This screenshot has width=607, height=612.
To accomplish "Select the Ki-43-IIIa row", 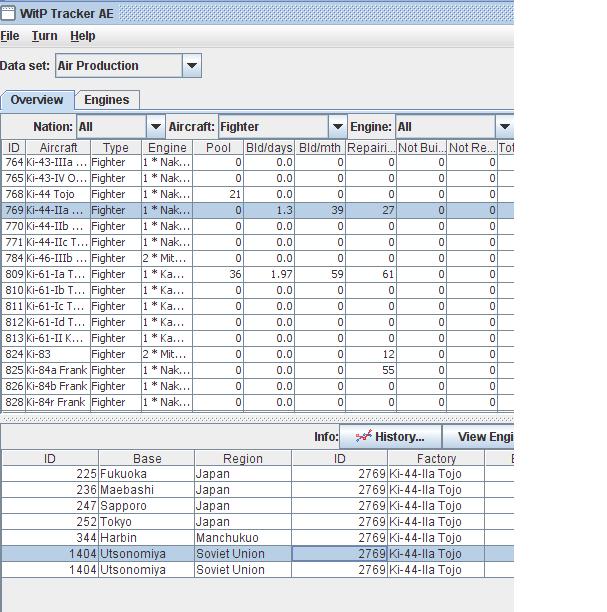I will tap(257, 162).
